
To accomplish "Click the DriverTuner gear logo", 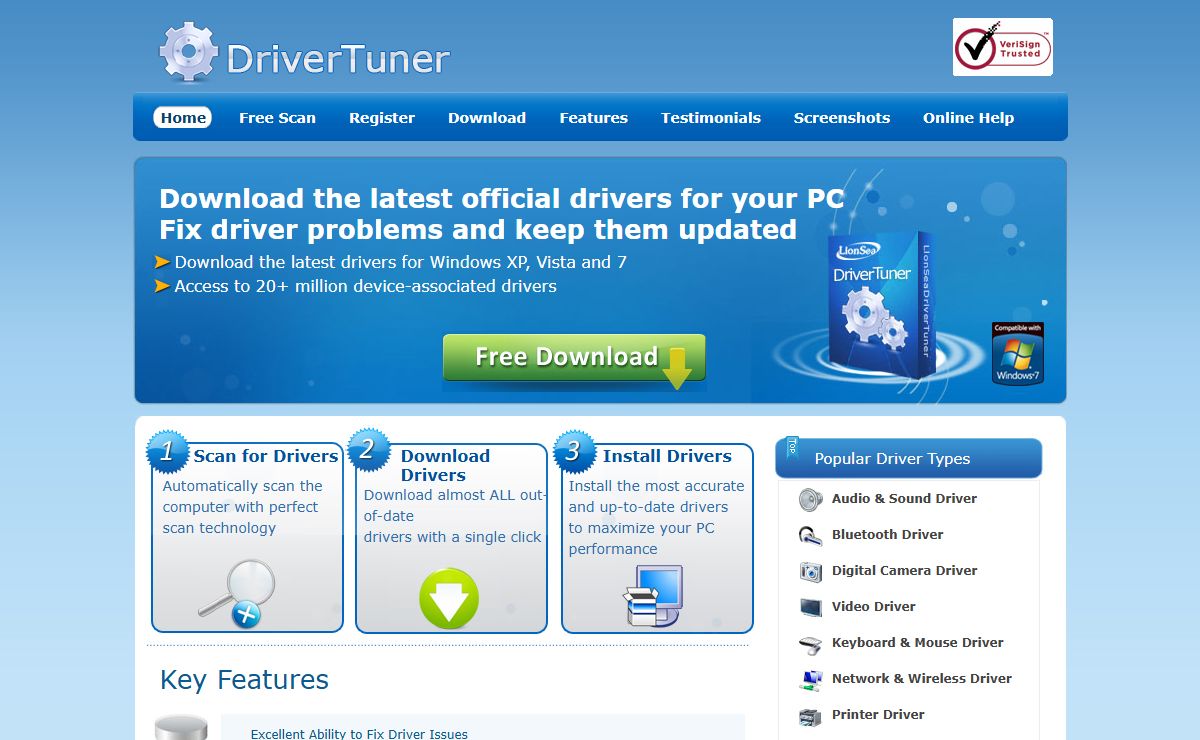I will coord(189,53).
